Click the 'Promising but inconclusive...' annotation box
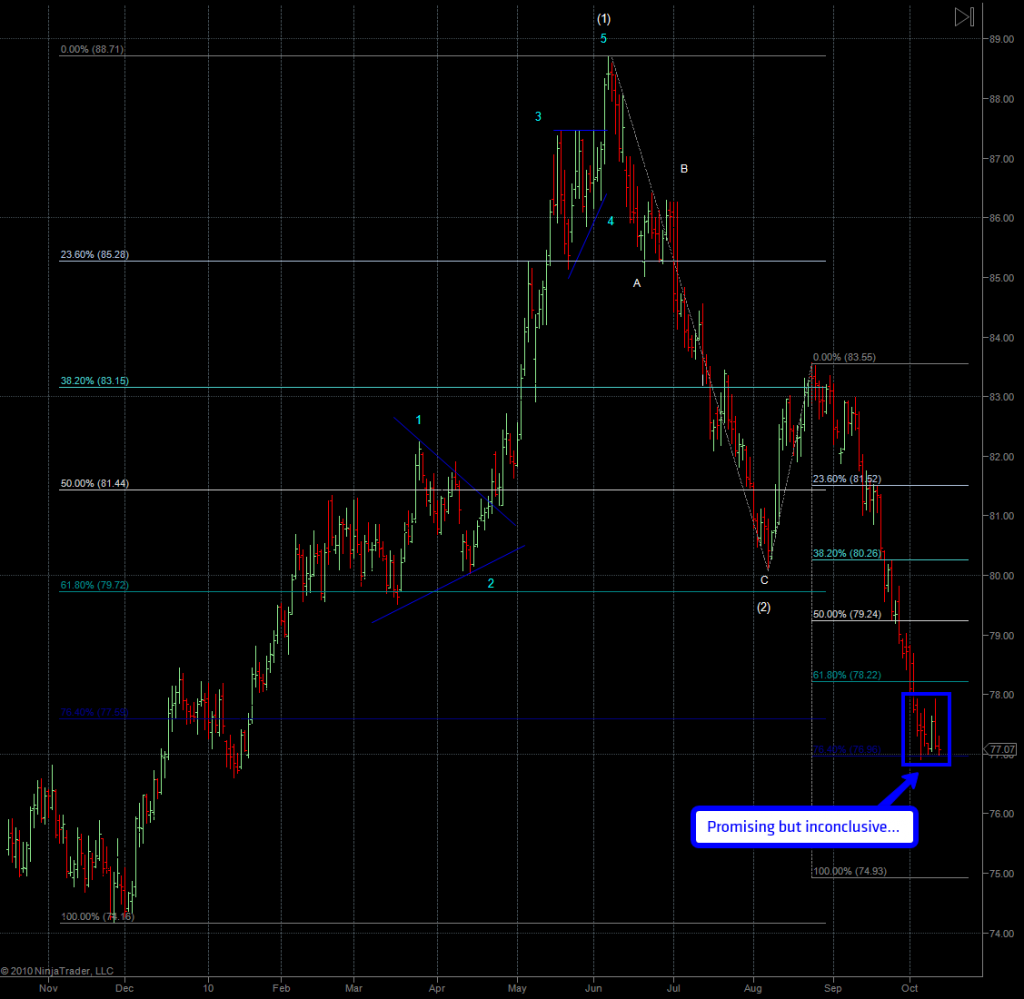The height and width of the screenshot is (999, 1024). [x=803, y=828]
